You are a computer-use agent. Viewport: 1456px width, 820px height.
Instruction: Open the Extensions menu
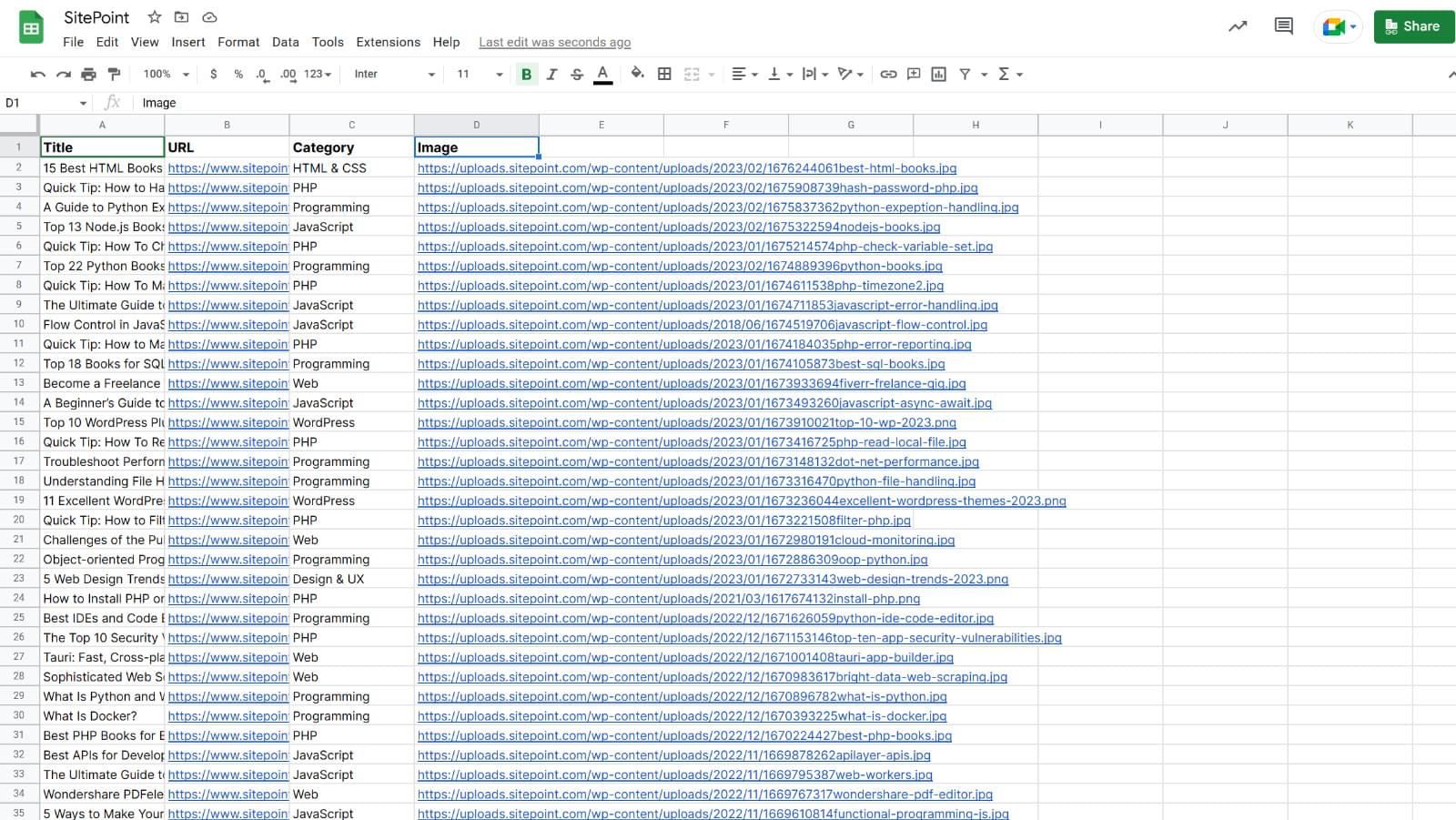388,42
